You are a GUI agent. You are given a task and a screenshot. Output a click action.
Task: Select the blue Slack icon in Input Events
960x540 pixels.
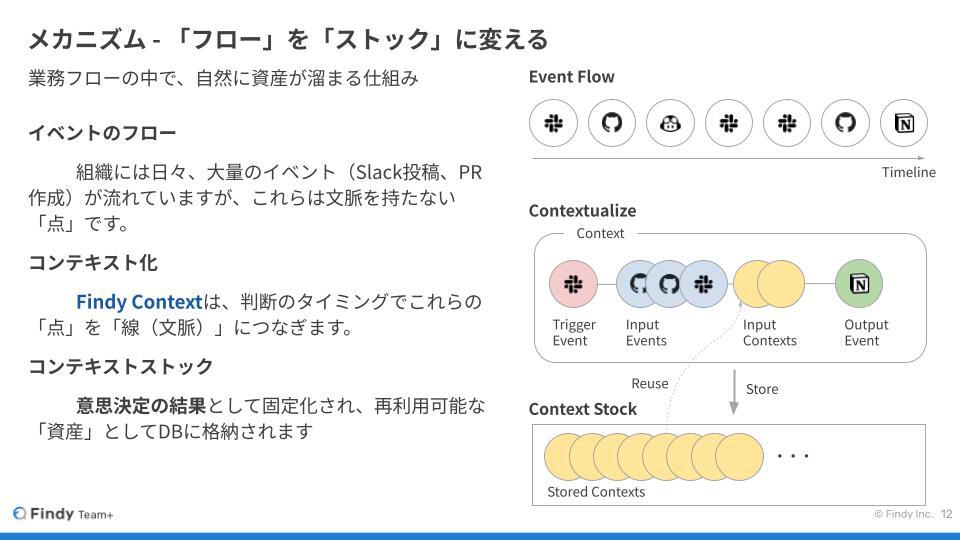(x=704, y=283)
